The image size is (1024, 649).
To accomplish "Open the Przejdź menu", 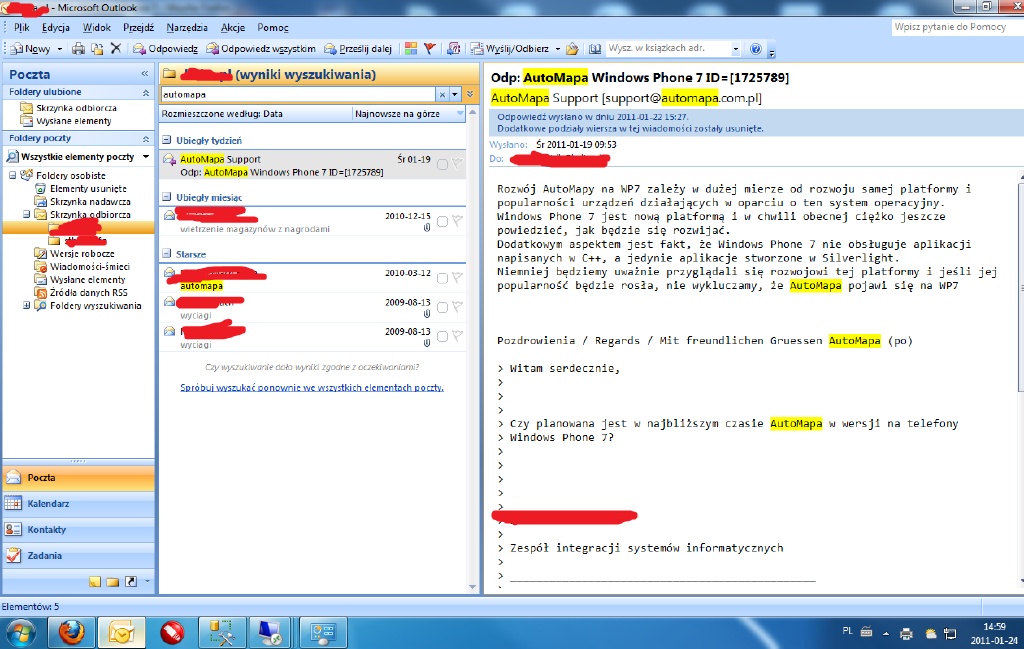I will (x=138, y=27).
